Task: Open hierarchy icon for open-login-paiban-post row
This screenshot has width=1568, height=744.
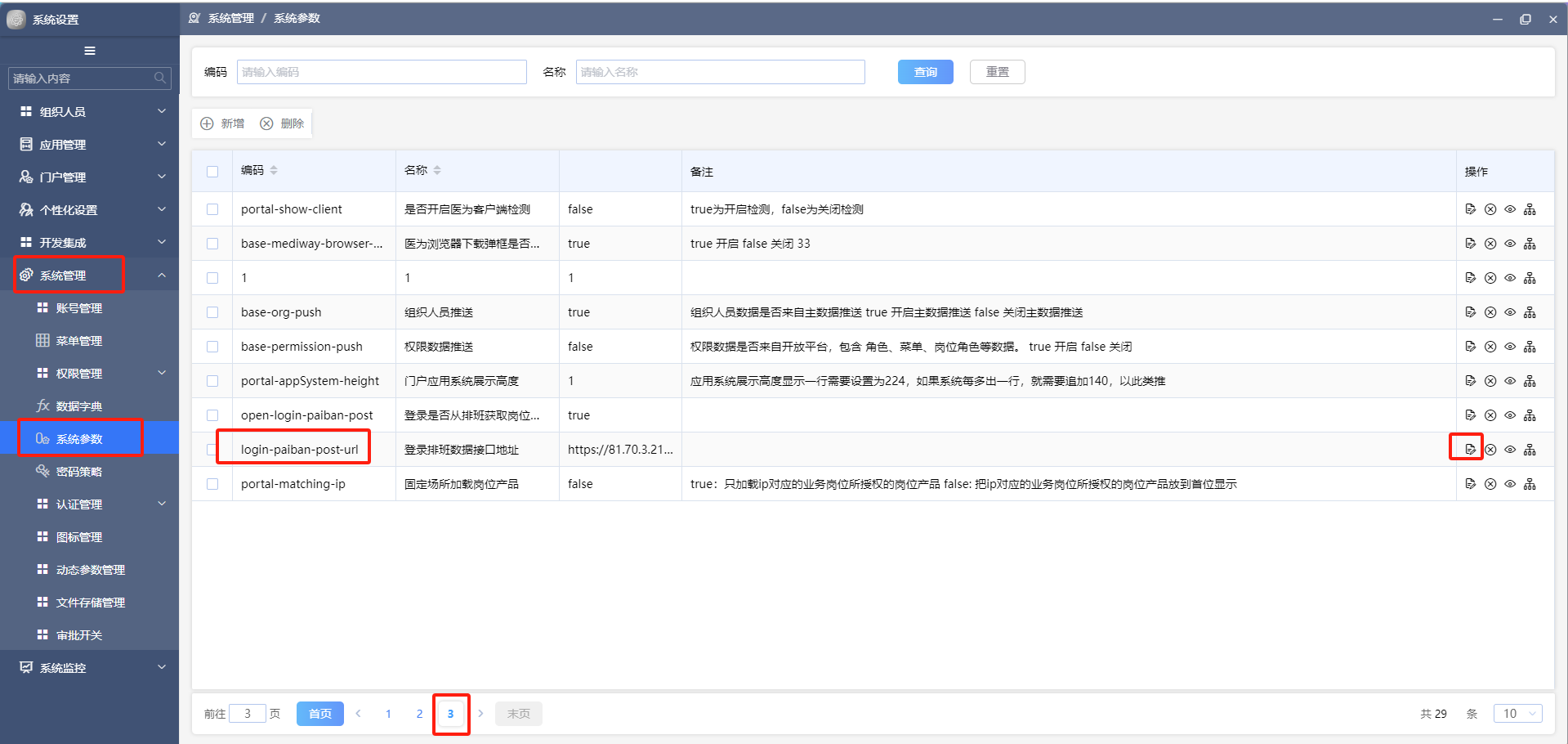Action: [1530, 415]
